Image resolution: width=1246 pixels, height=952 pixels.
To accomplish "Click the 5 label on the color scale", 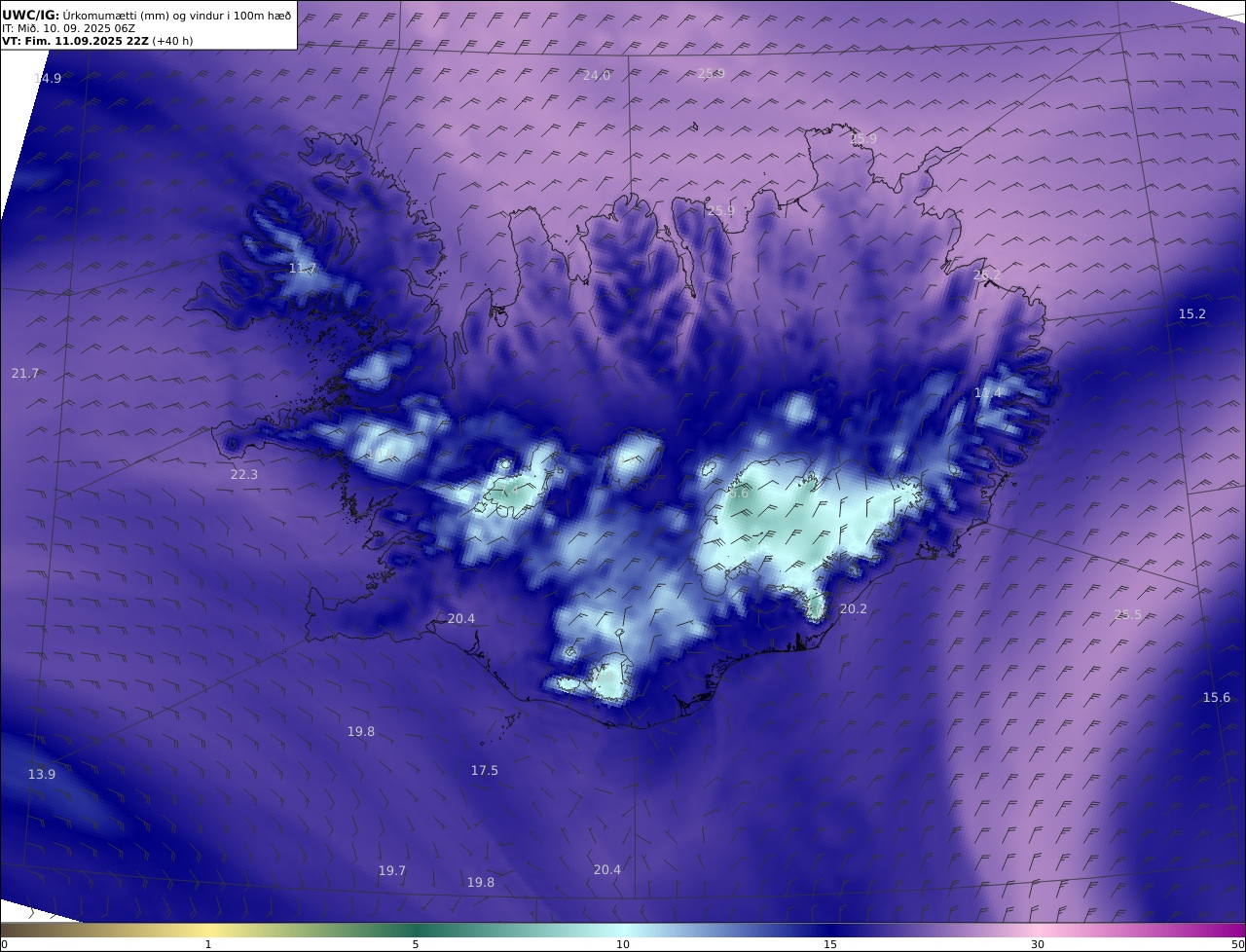I will pos(416,945).
